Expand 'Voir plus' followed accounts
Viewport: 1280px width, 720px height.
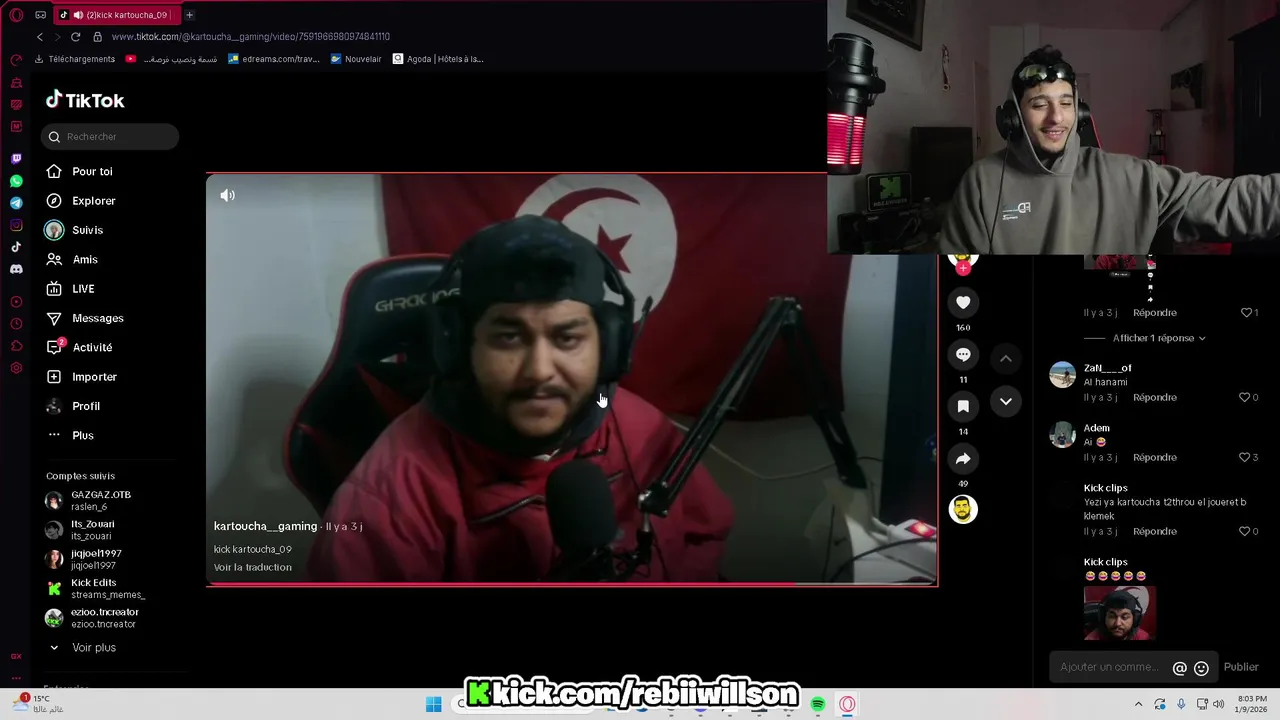click(82, 648)
